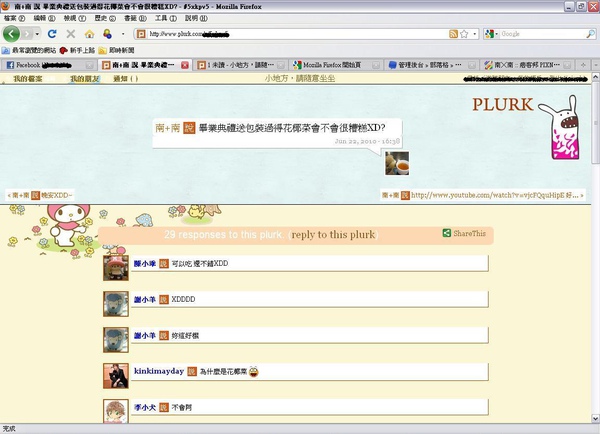
Task: Click the author name 南+南 in the plurk
Action: (168, 127)
